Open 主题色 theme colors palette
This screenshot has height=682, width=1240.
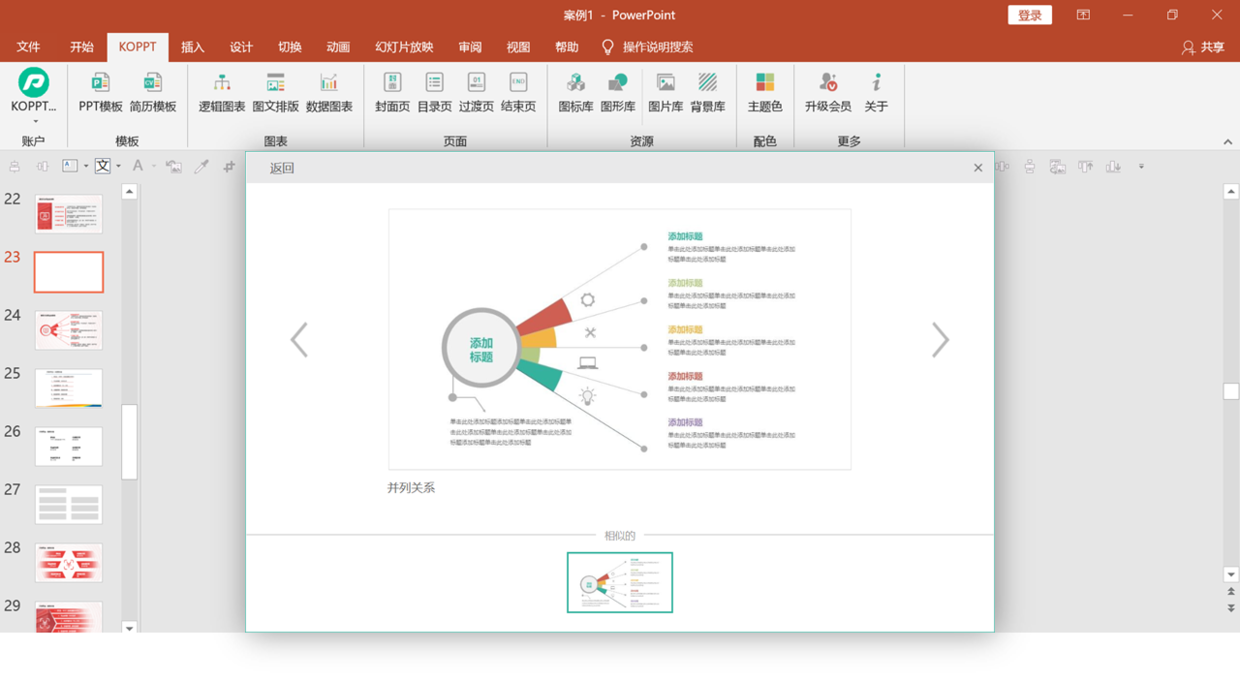click(765, 93)
